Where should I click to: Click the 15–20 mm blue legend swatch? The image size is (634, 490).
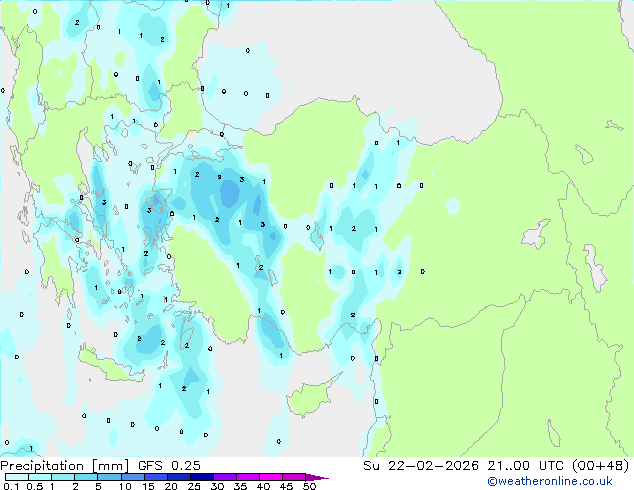pos(156,477)
